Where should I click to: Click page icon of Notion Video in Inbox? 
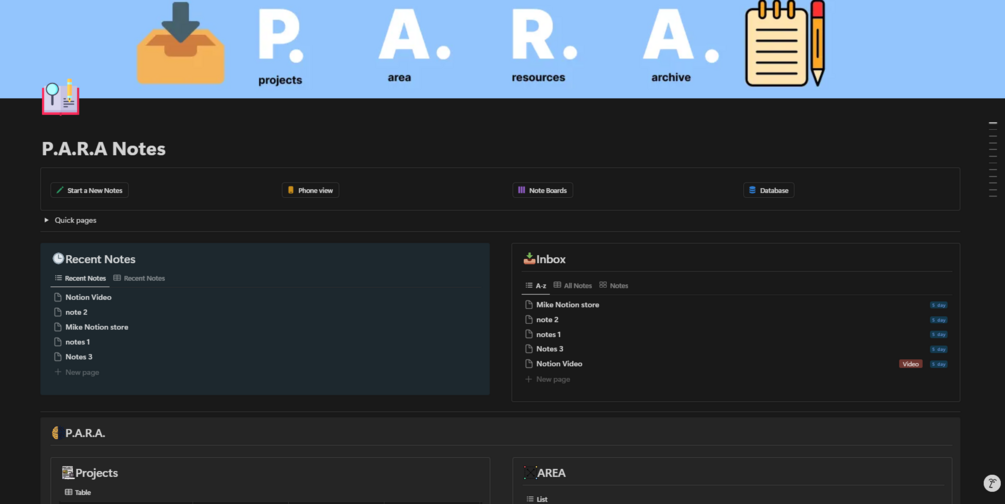(529, 364)
